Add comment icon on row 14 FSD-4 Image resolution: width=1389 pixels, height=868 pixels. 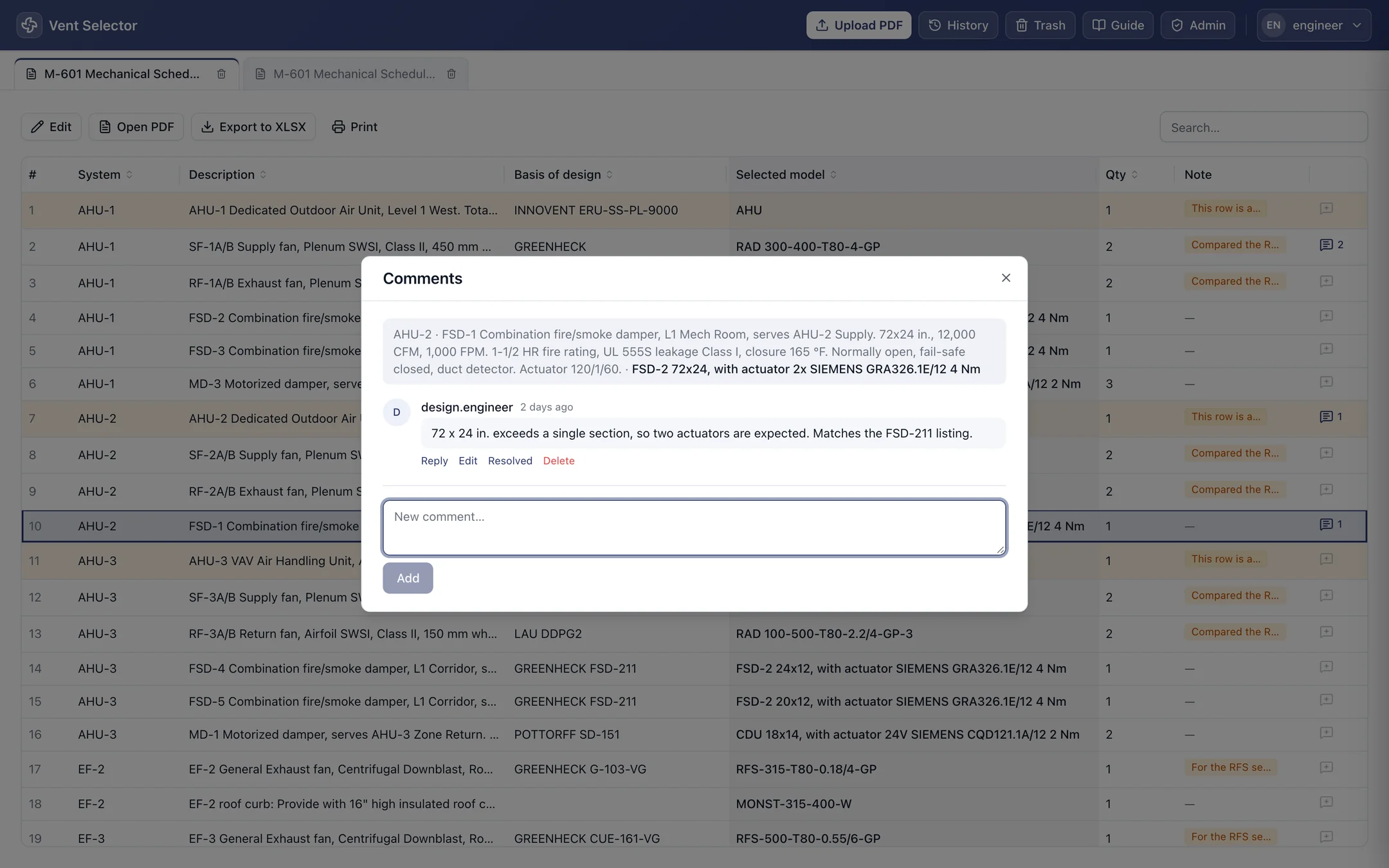click(1326, 667)
